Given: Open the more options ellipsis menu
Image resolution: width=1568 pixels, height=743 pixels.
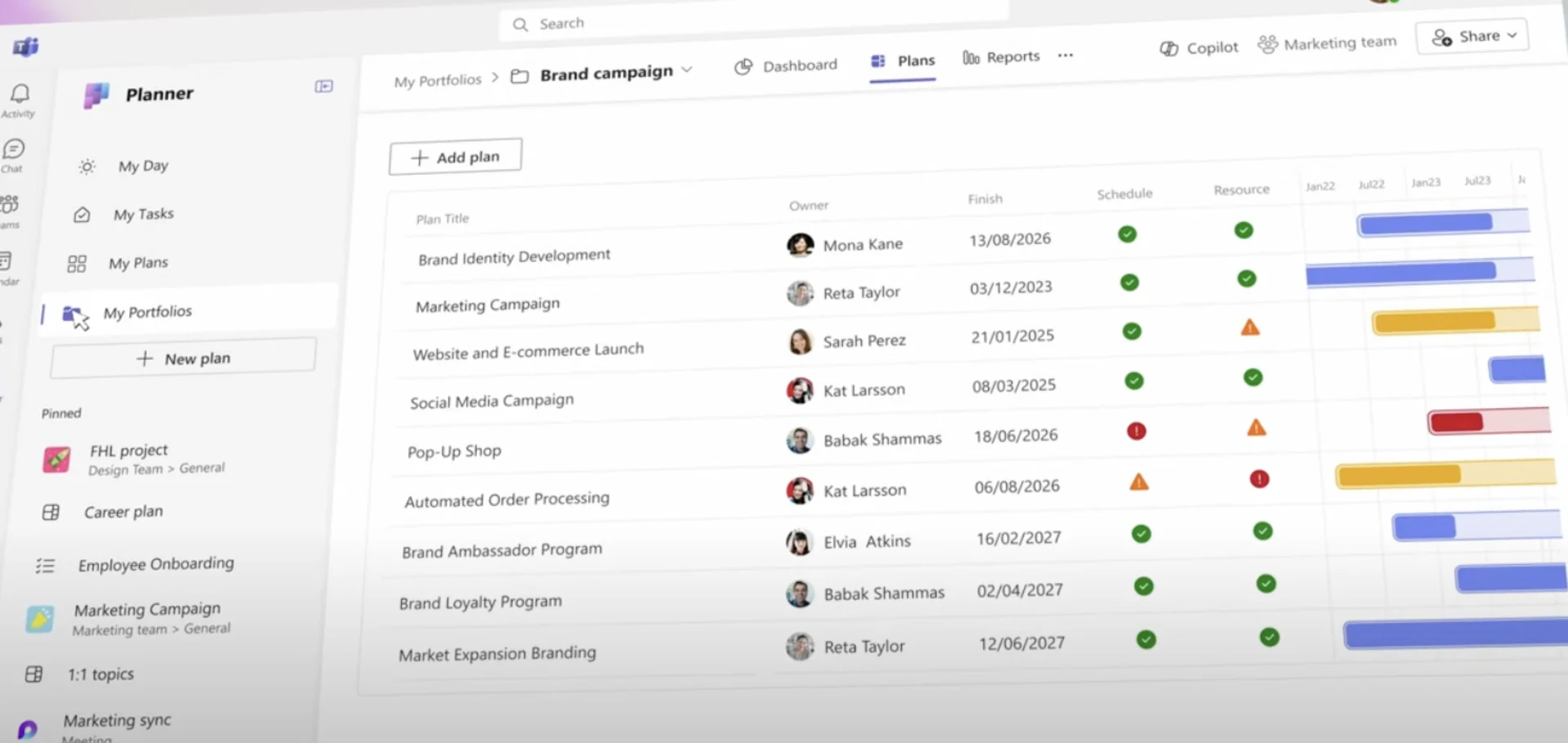Looking at the screenshot, I should pyautogui.click(x=1066, y=56).
